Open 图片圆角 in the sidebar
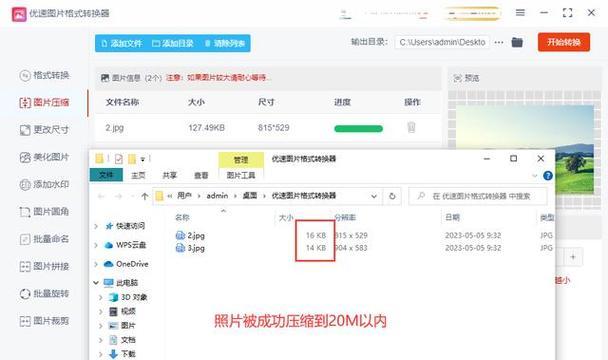The image size is (608, 360). 44,212
